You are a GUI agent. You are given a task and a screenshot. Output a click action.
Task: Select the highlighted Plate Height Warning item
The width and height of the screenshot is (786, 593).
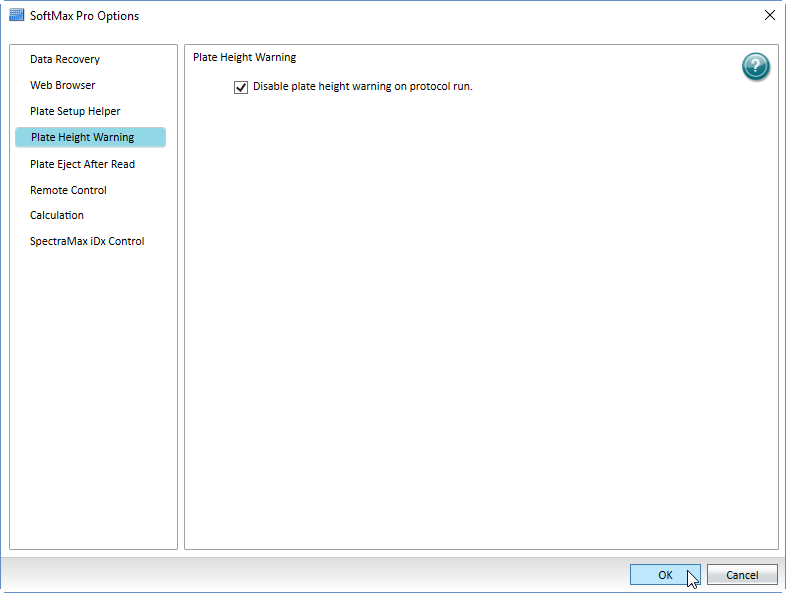tap(82, 138)
